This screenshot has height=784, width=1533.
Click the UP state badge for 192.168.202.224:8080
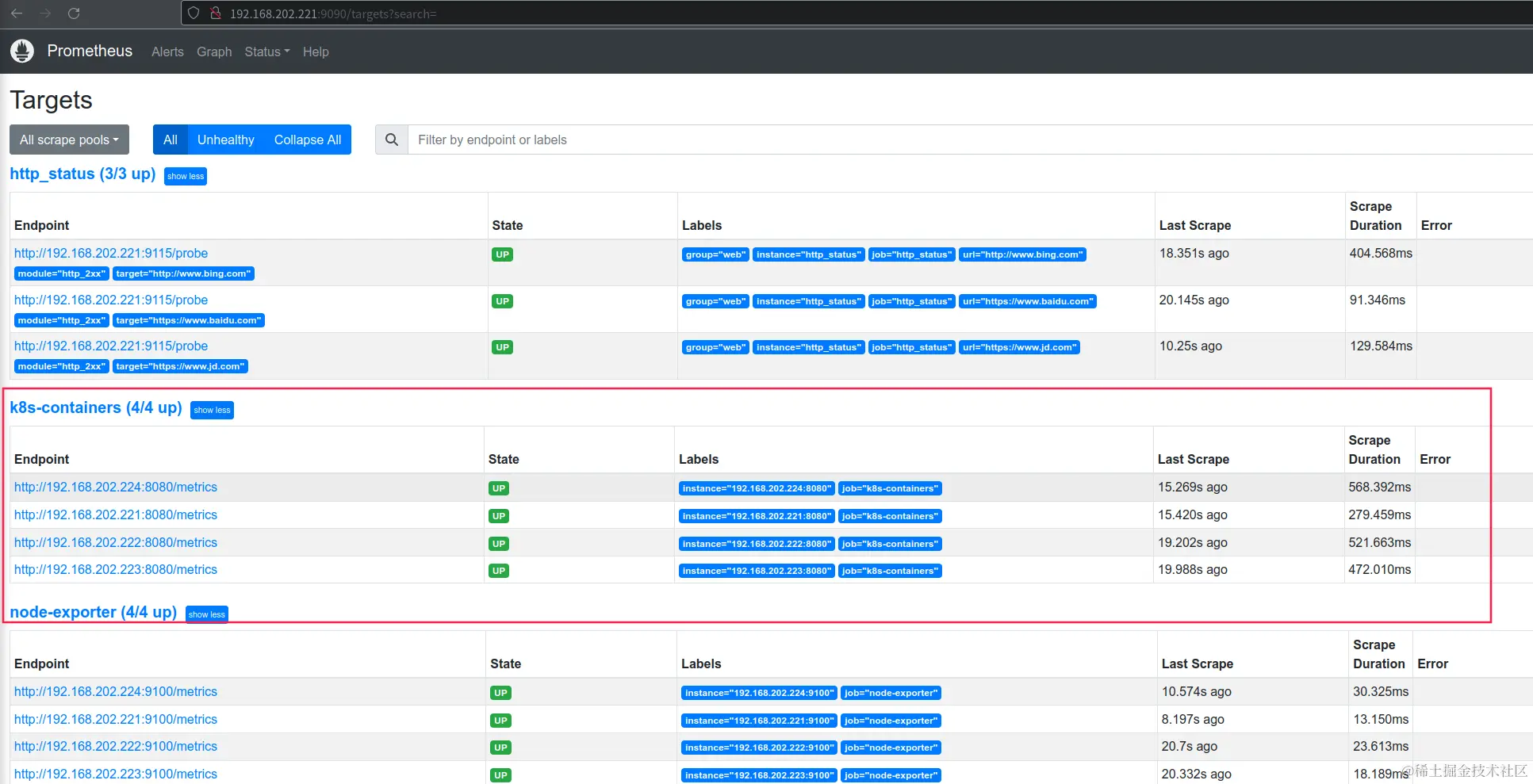pos(499,488)
